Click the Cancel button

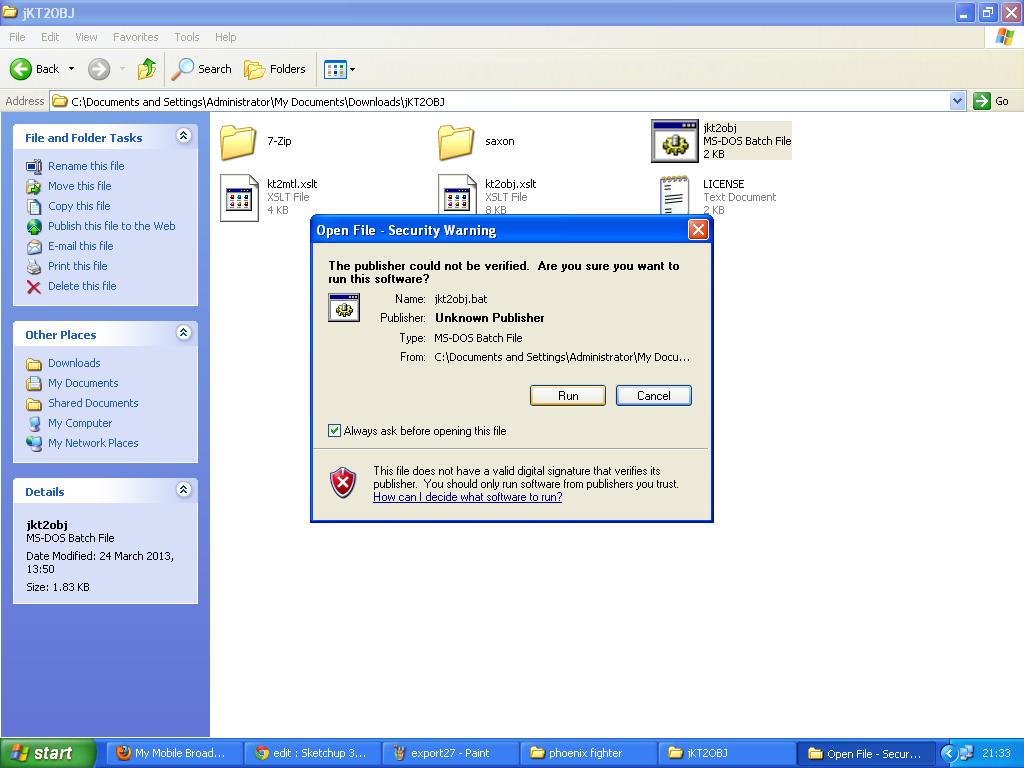click(x=653, y=396)
